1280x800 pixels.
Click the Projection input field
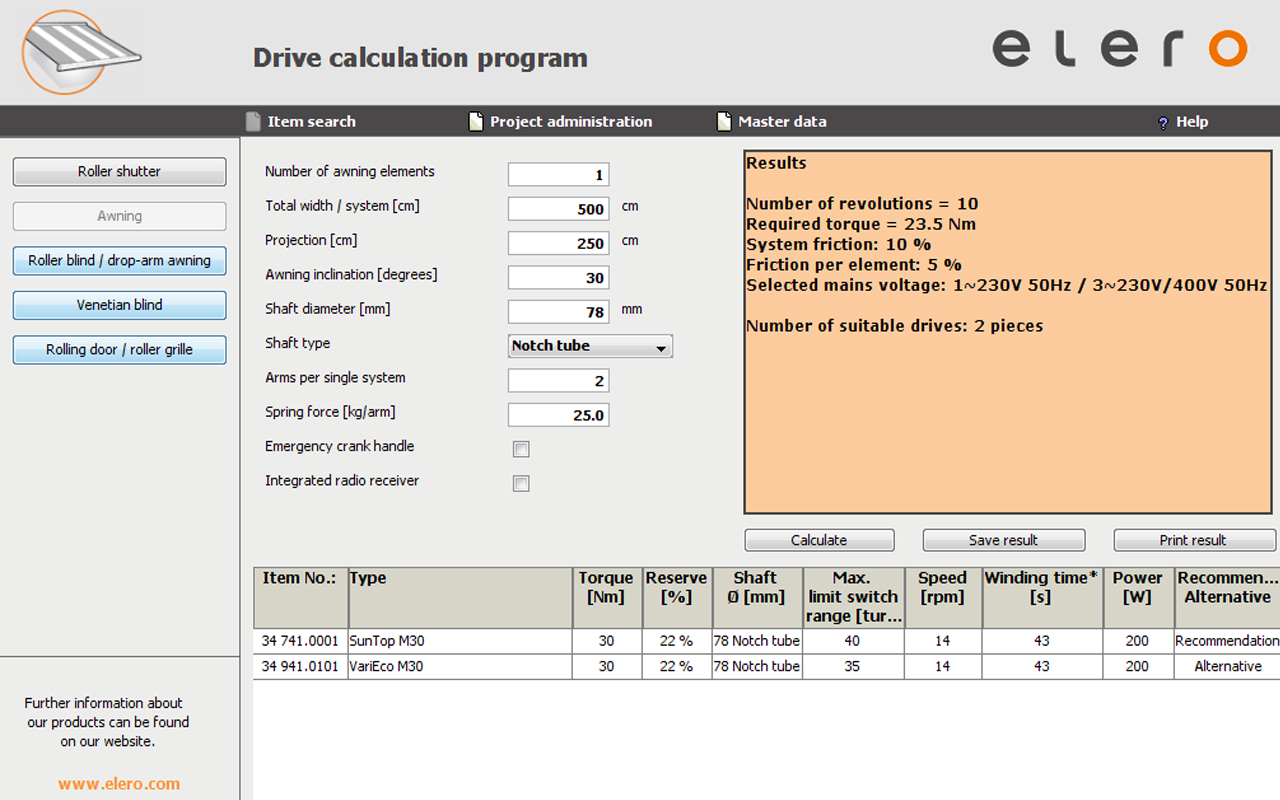pyautogui.click(x=559, y=243)
